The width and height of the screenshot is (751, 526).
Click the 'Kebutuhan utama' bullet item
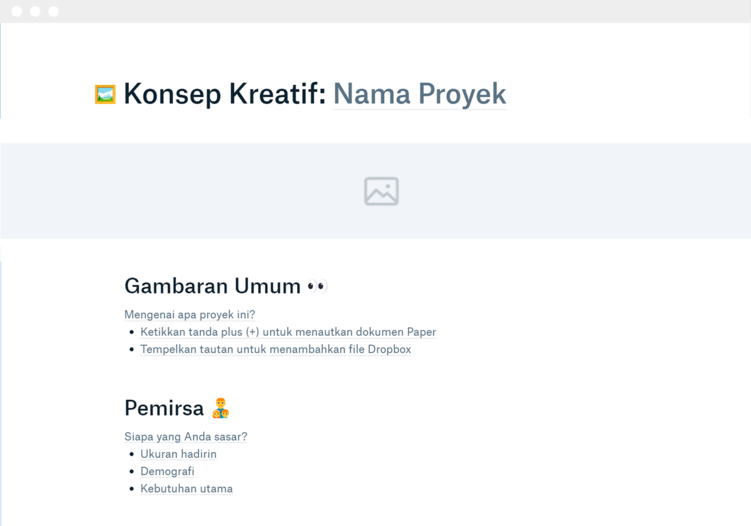pos(186,489)
